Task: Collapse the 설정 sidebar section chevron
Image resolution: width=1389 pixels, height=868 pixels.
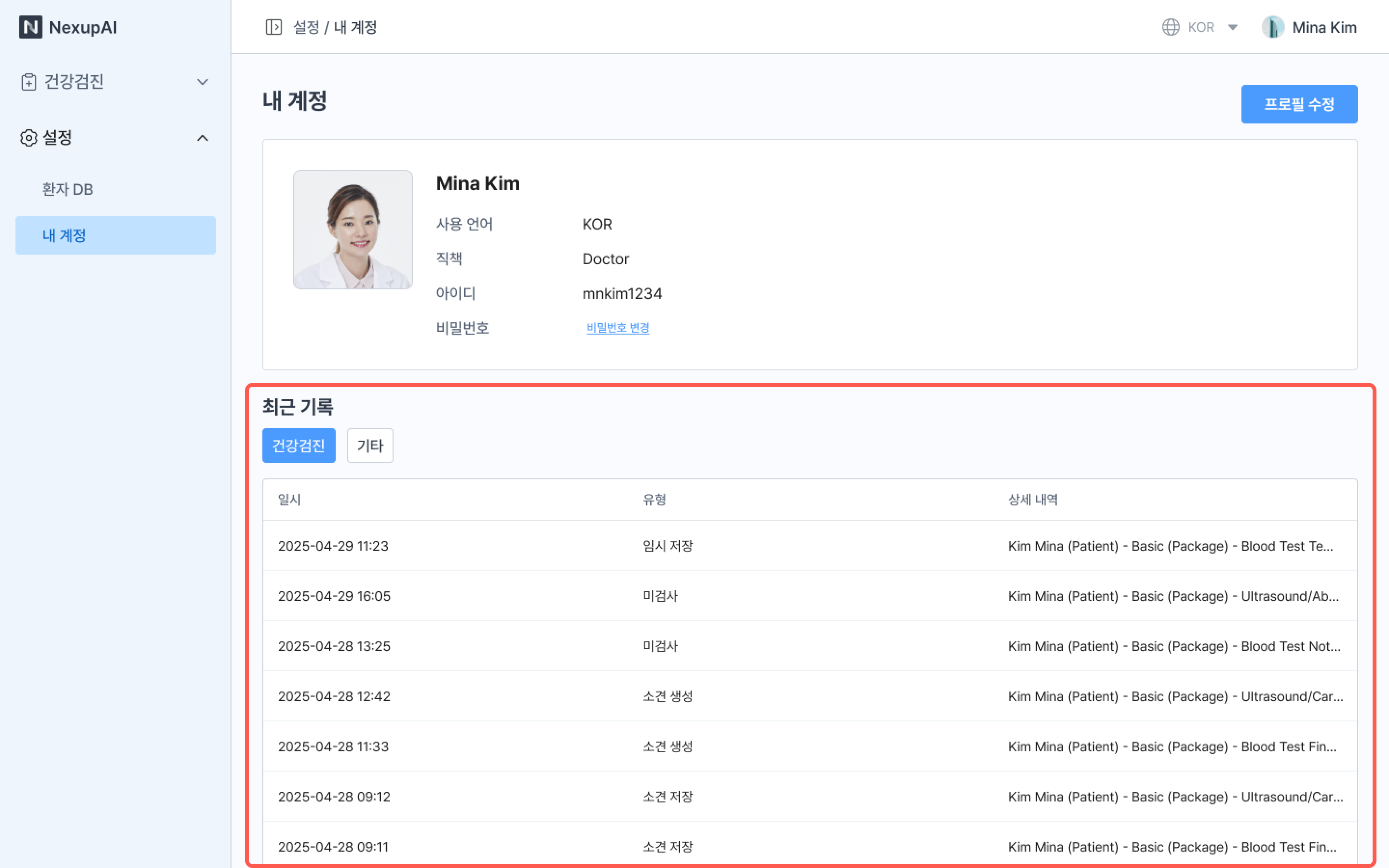Action: coord(202,138)
